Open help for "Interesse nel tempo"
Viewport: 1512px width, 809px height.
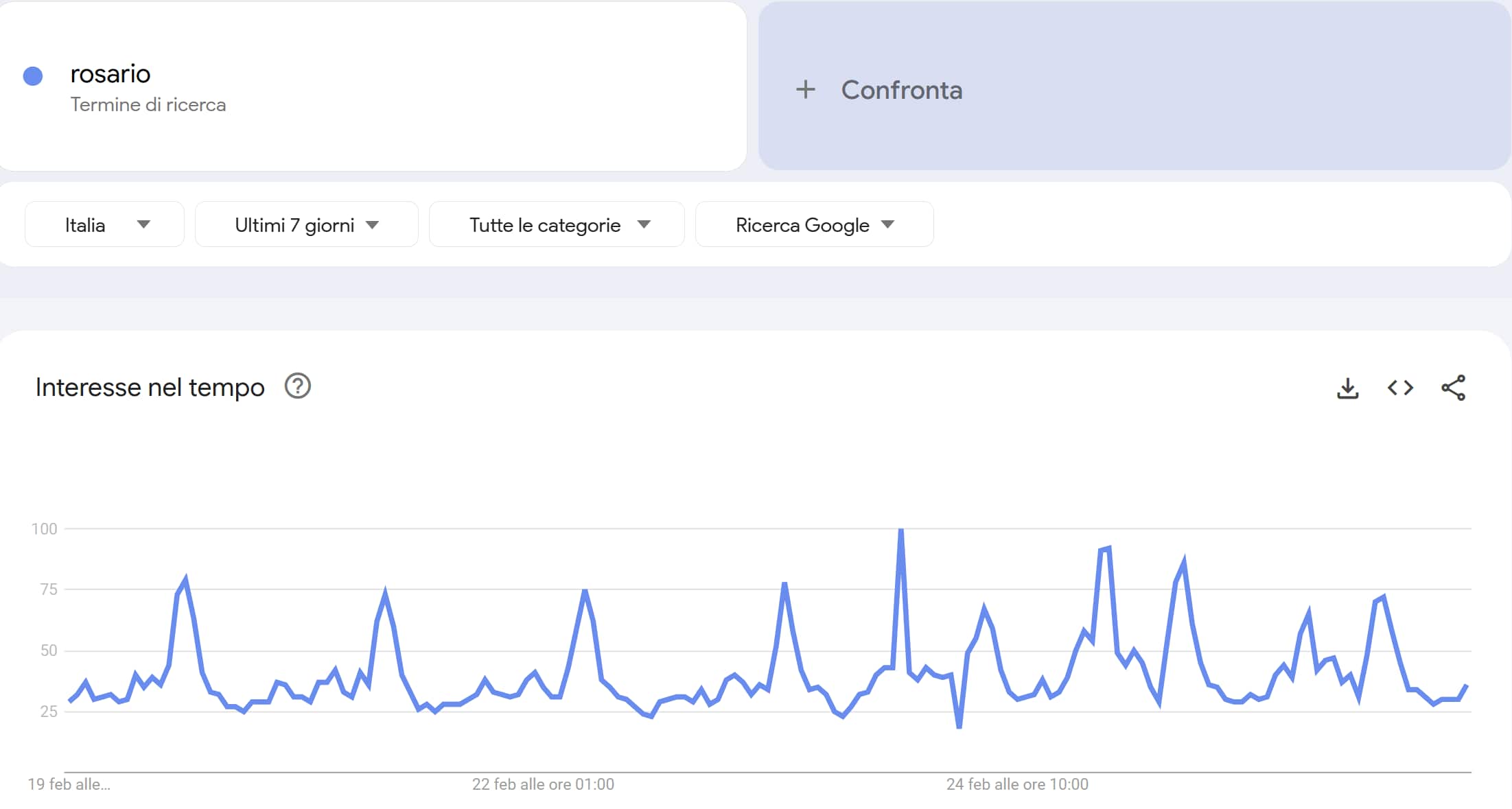[x=298, y=386]
